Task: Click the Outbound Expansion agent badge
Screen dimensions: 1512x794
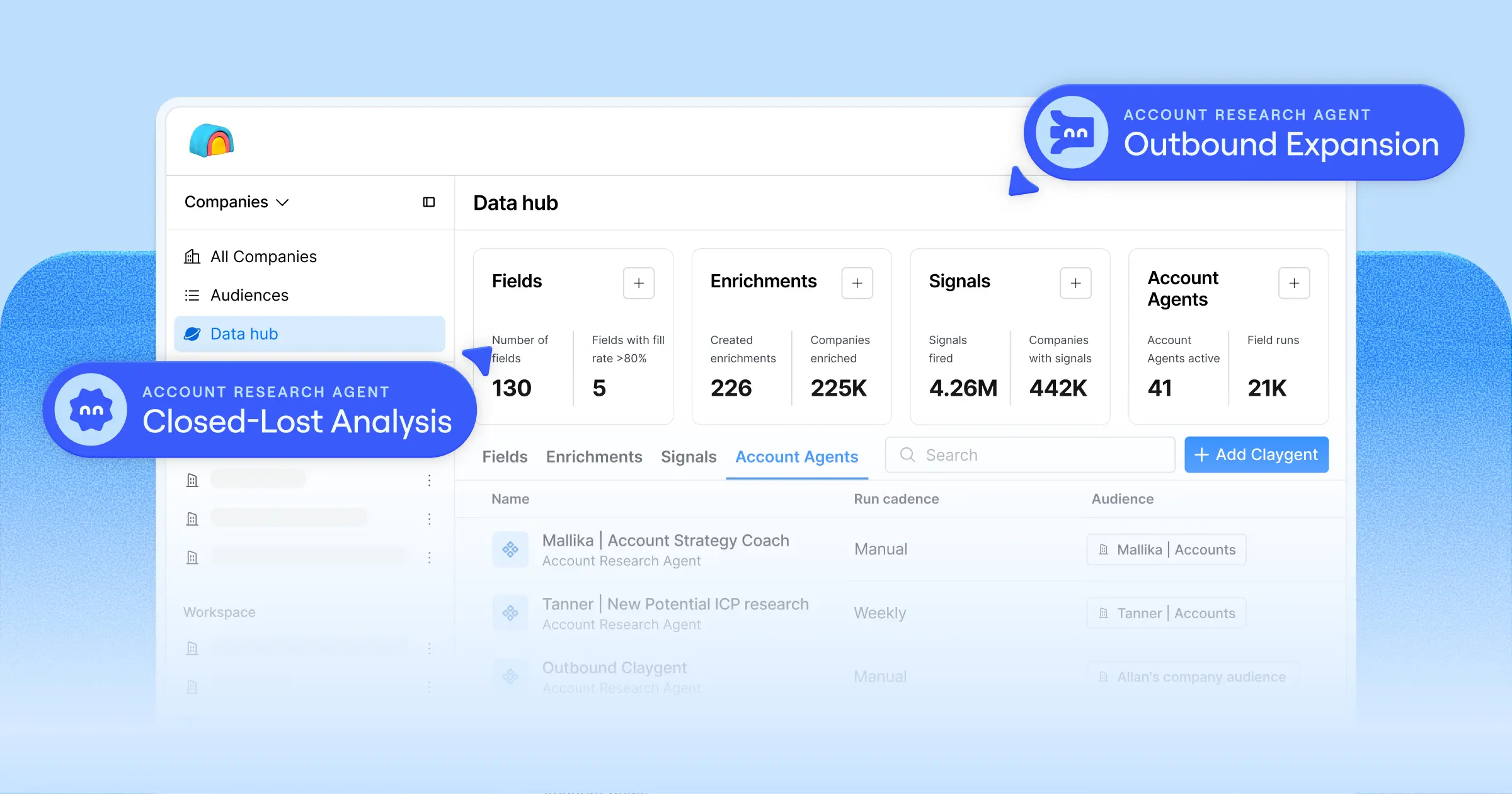Action: [1244, 132]
